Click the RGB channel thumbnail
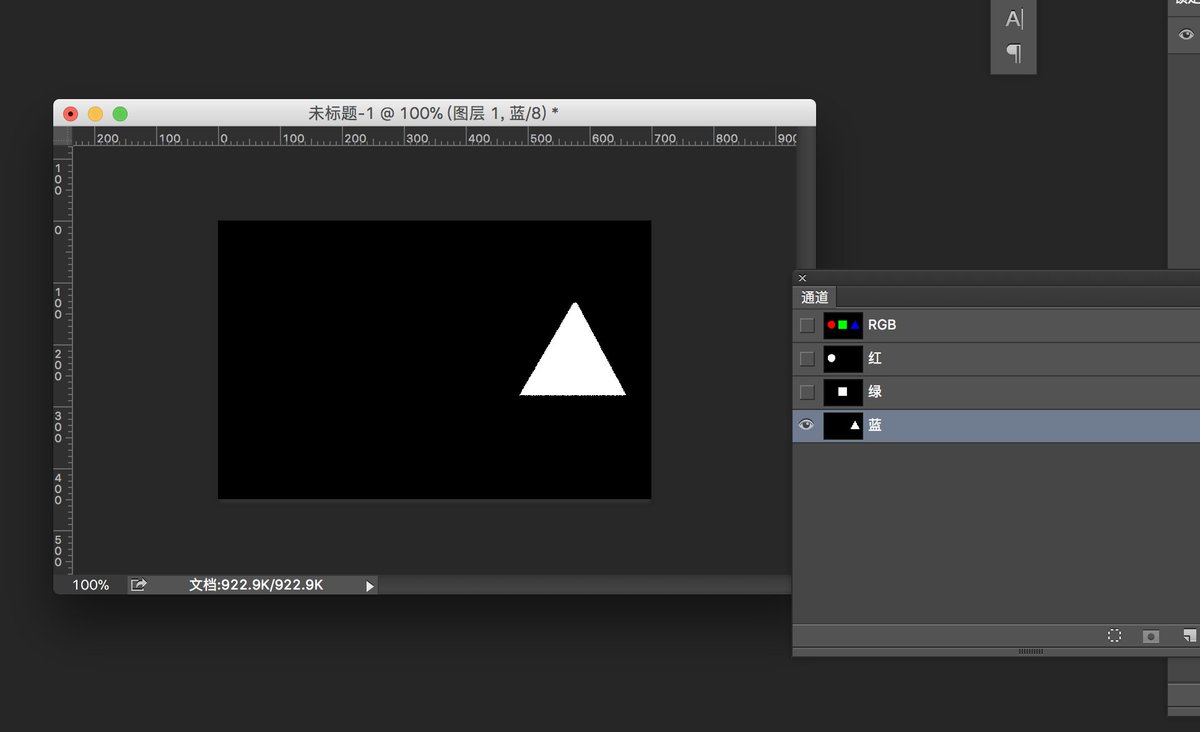 point(843,325)
